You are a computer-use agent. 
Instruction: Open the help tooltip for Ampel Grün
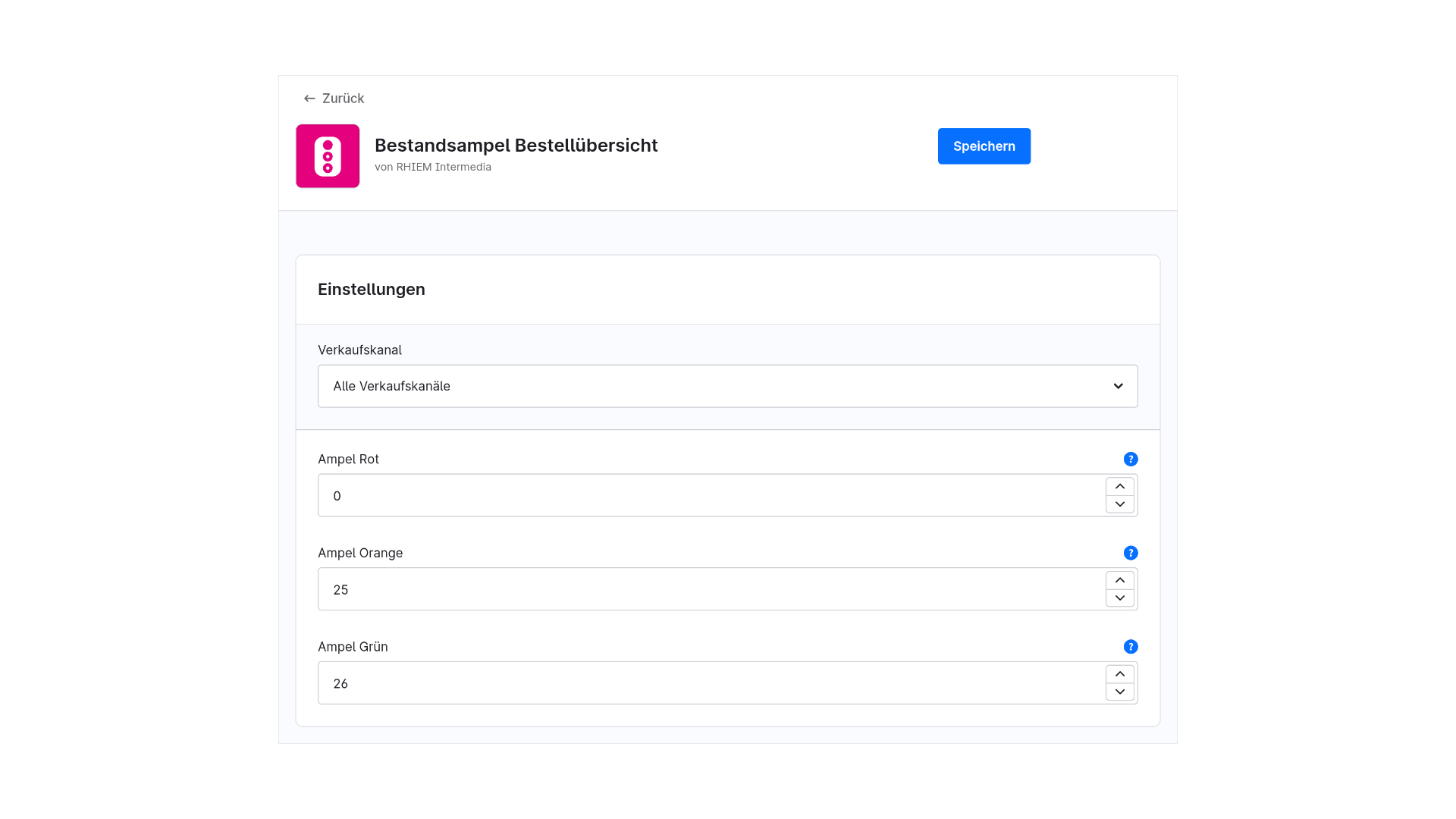[x=1131, y=647]
